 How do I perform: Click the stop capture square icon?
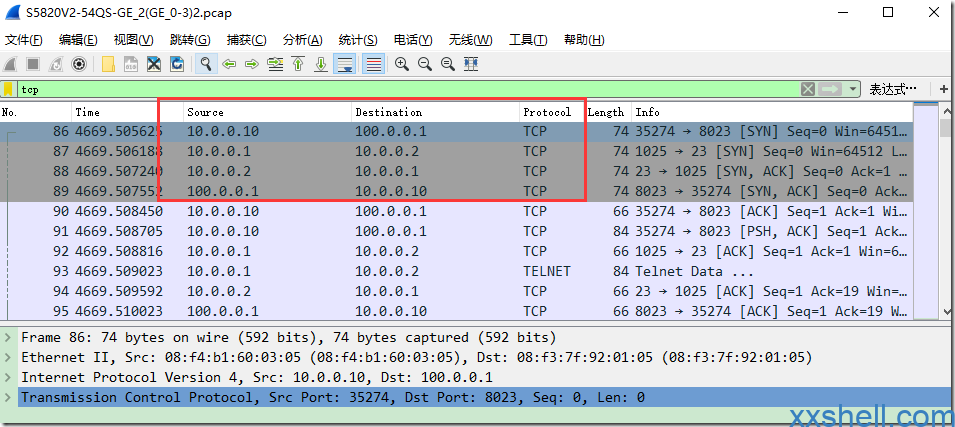pyautogui.click(x=33, y=64)
